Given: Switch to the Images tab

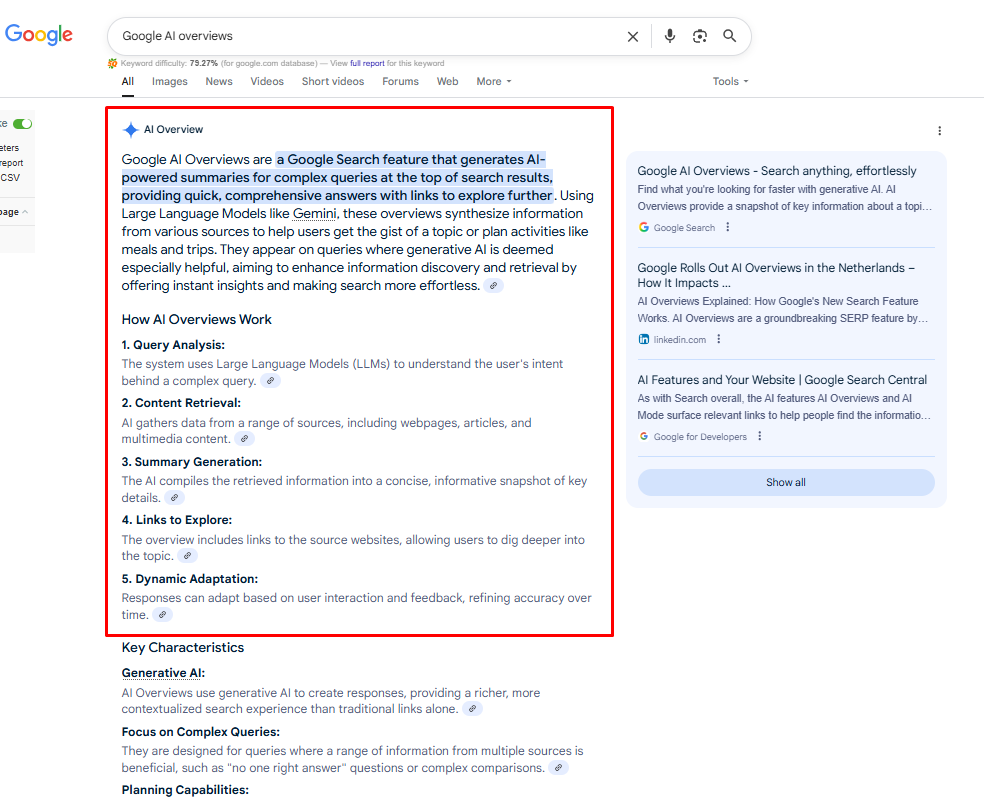Looking at the screenshot, I should point(169,82).
